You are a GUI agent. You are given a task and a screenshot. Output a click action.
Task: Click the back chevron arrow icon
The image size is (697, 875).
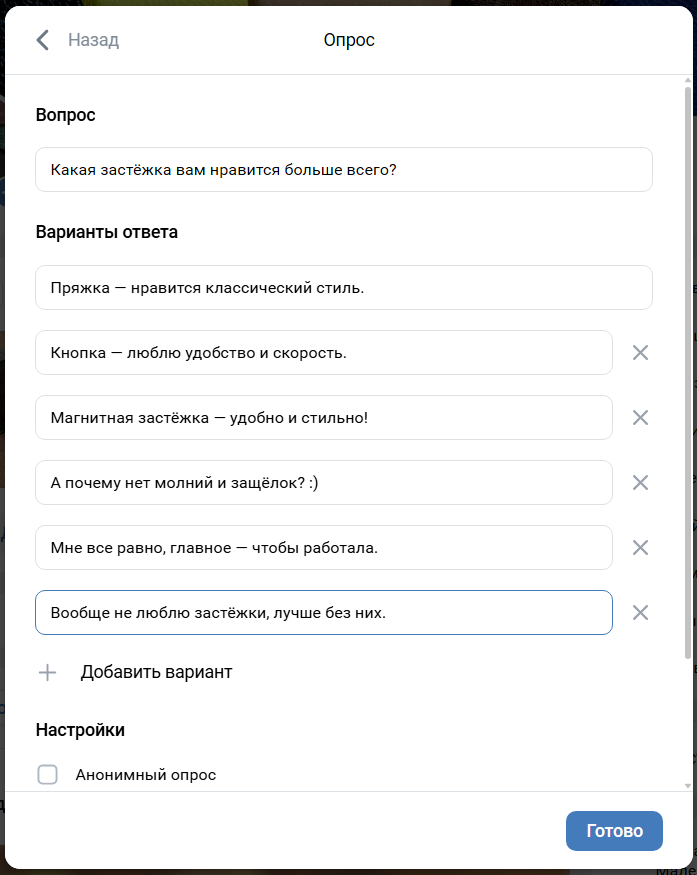tap(42, 40)
